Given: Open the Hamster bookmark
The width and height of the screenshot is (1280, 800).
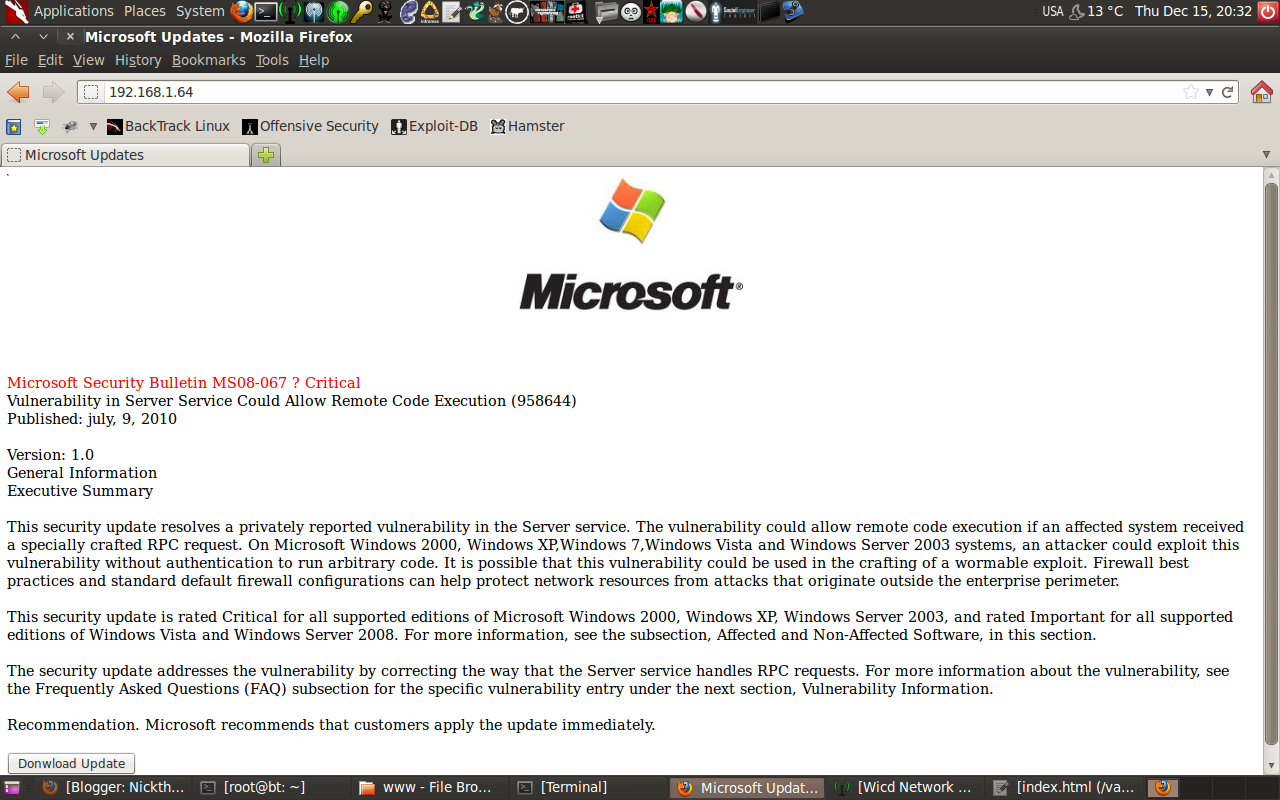Looking at the screenshot, I should tap(527, 127).
